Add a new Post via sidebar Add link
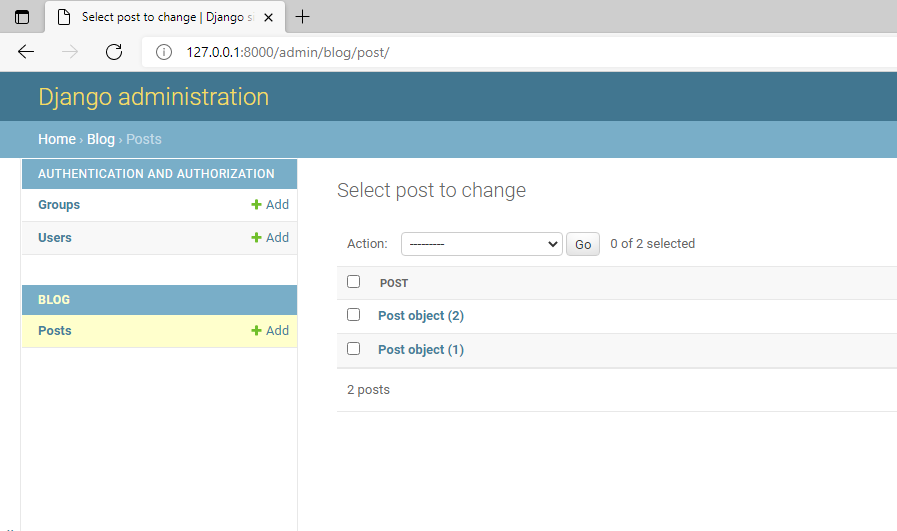897x531 pixels. [x=270, y=330]
